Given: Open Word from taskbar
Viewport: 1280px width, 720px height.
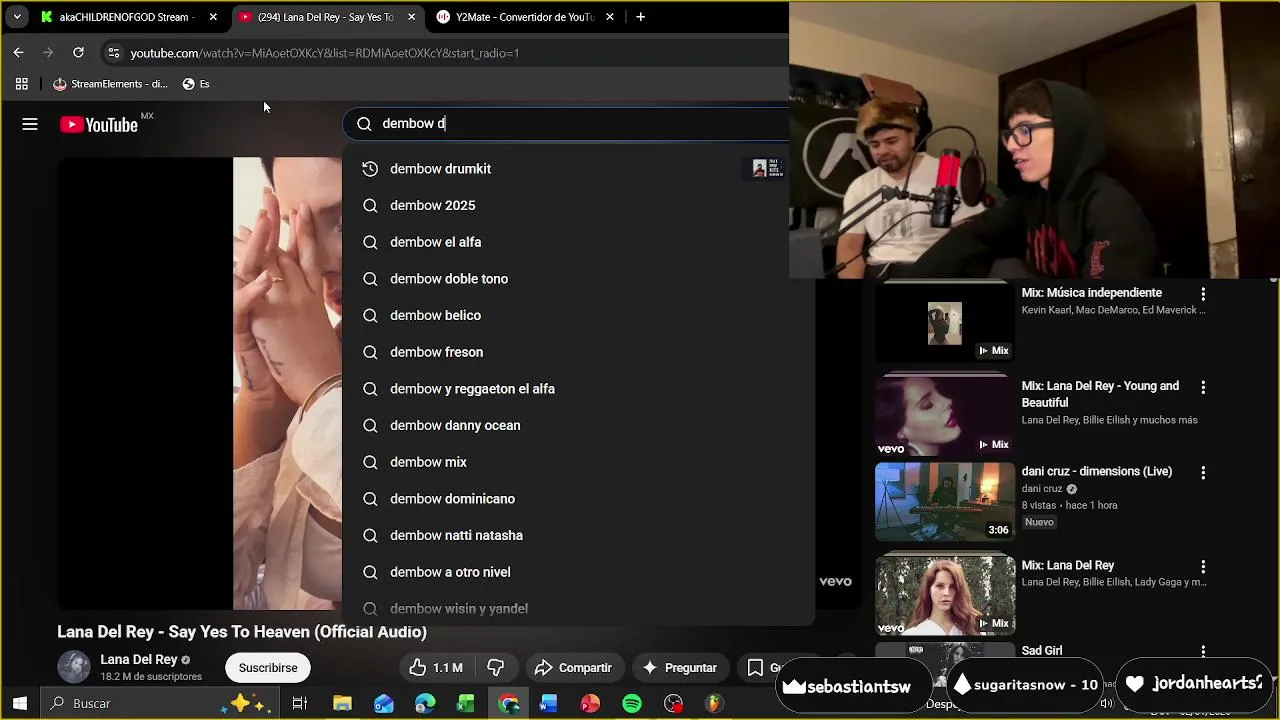Looking at the screenshot, I should 548,704.
